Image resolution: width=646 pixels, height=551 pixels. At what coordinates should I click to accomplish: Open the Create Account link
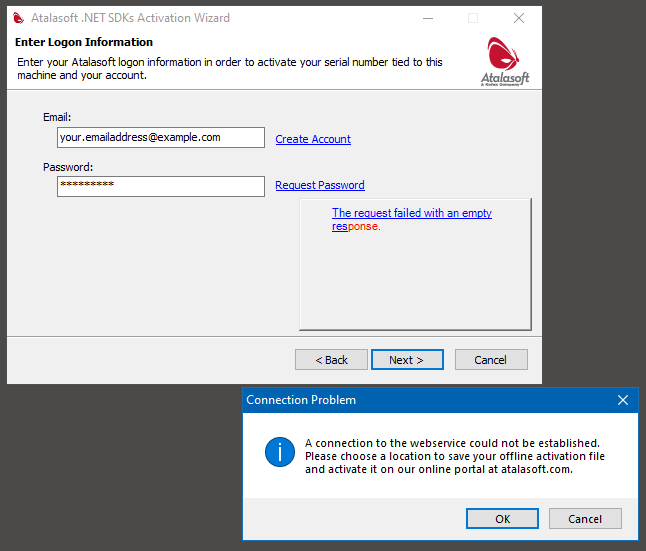(x=313, y=139)
